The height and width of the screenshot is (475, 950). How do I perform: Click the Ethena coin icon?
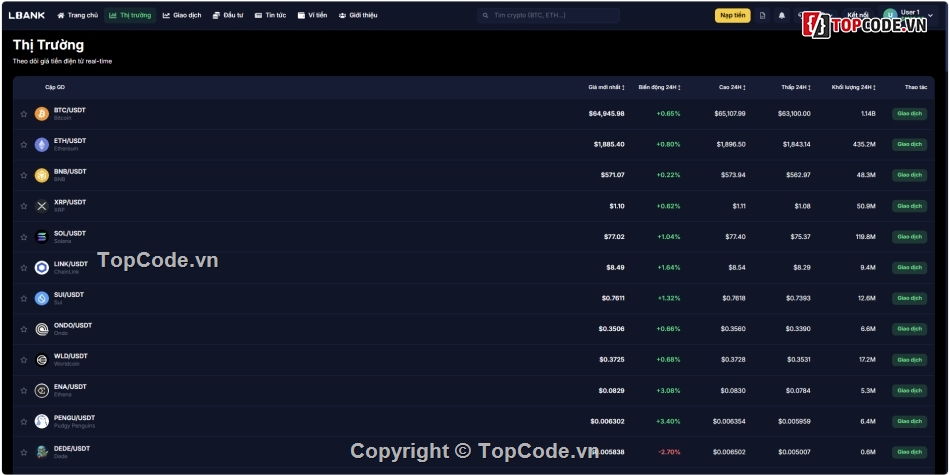[42, 391]
